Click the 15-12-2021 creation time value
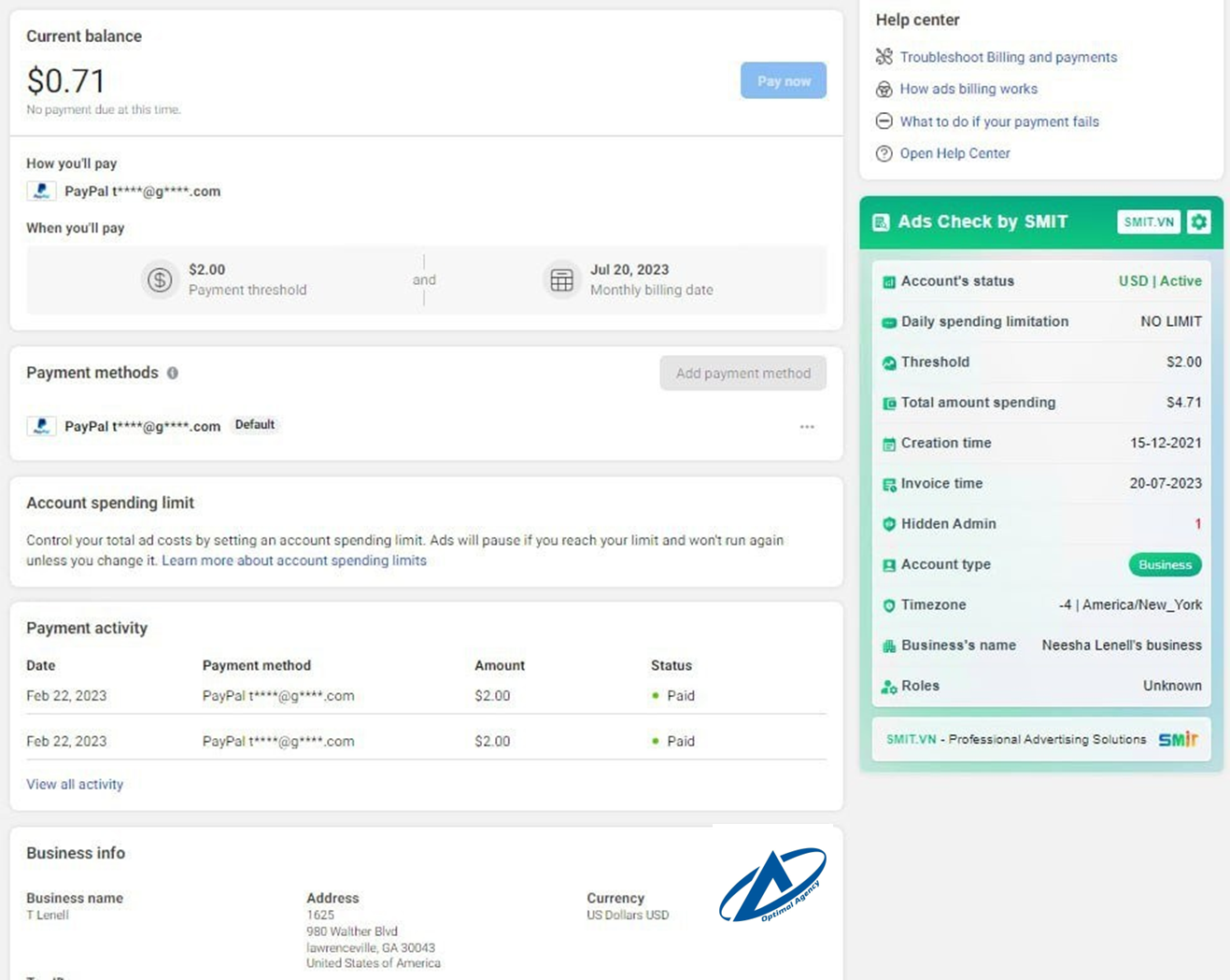 1166,443
